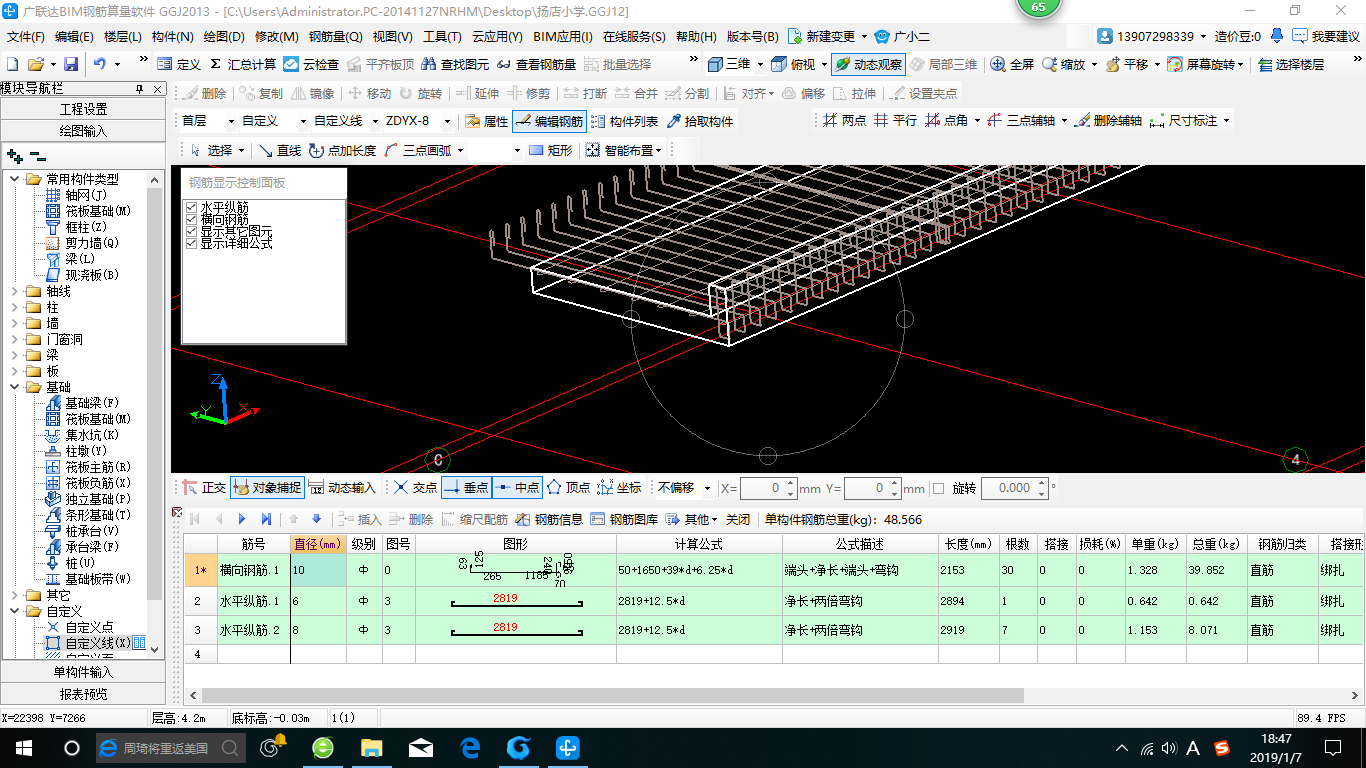Open 属性 properties panel
Viewport: 1366px width, 768px height.
tap(487, 121)
